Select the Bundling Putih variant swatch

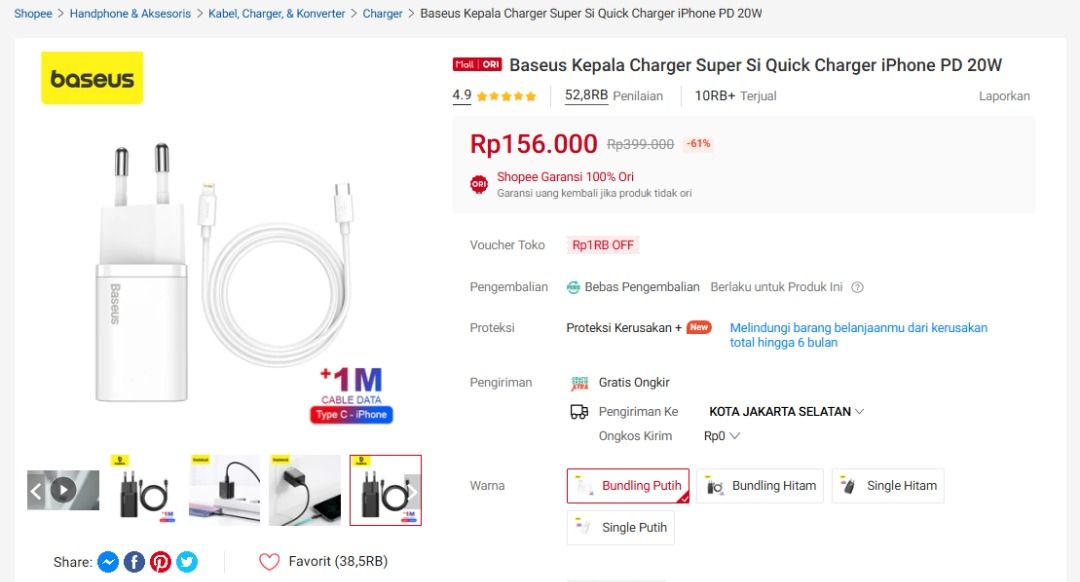[x=627, y=486]
